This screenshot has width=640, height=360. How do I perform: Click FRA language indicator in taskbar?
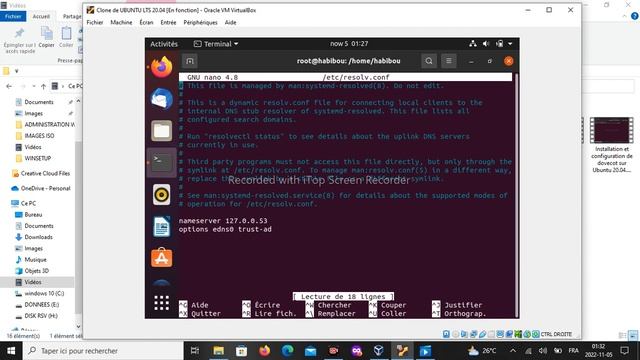point(573,351)
